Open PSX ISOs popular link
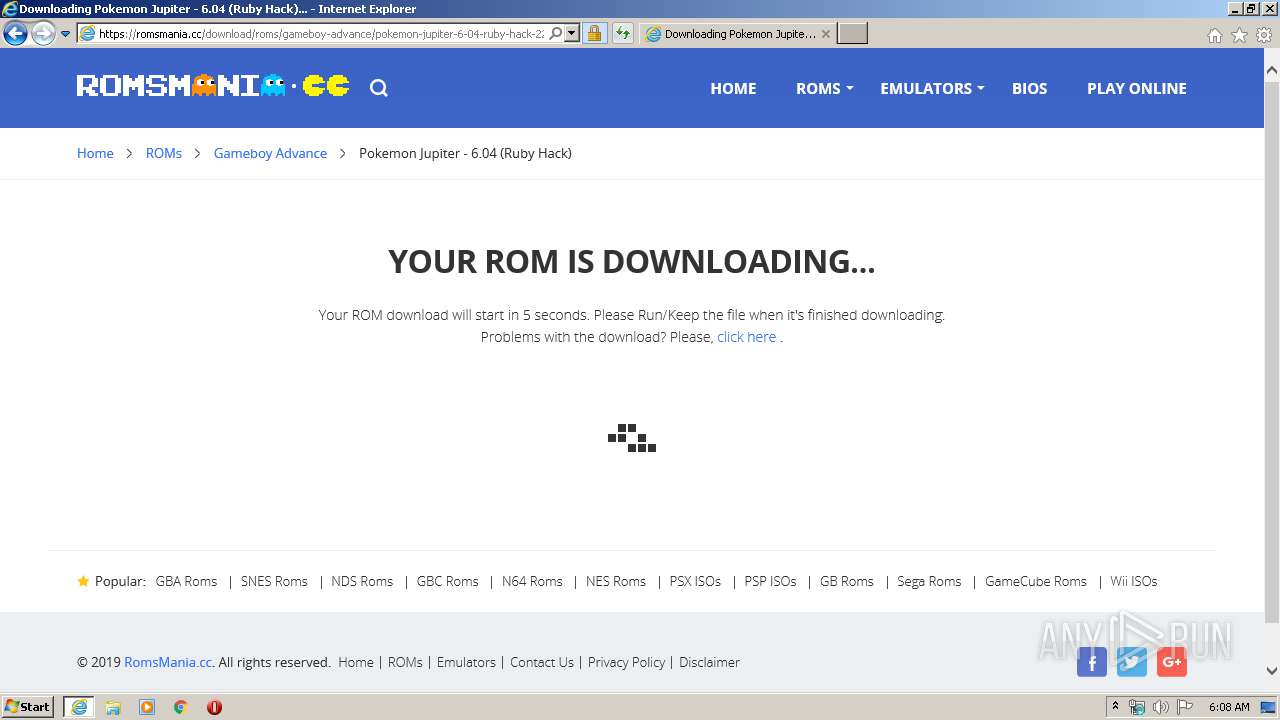 [695, 581]
